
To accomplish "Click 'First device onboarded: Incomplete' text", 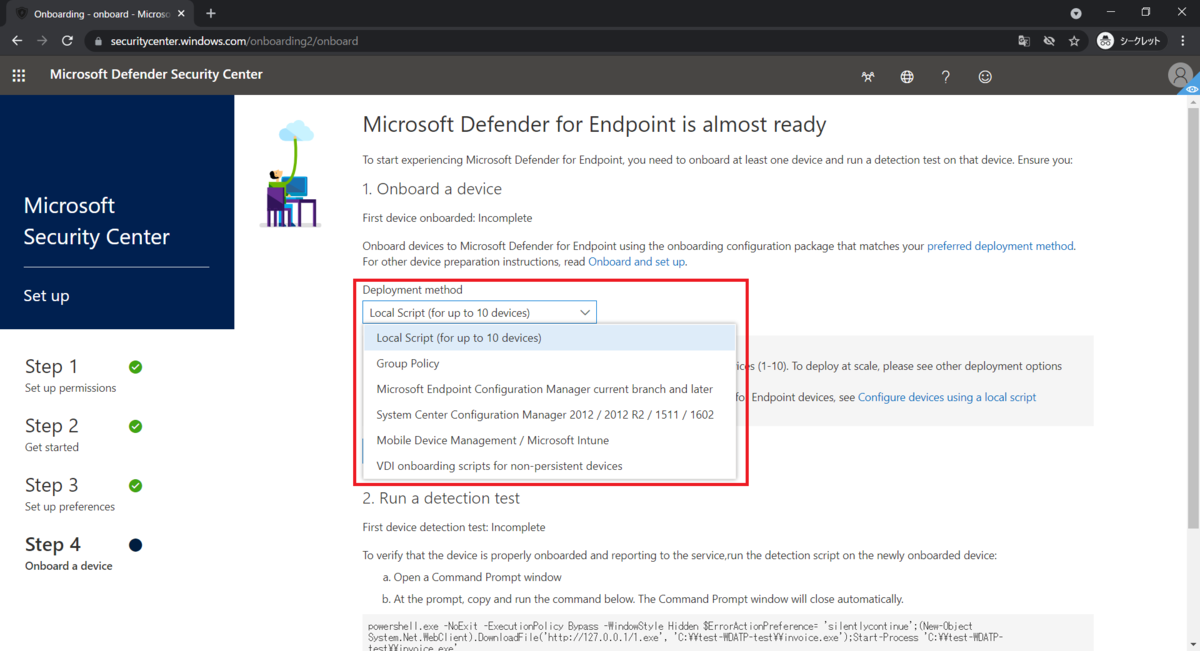I will coord(447,218).
